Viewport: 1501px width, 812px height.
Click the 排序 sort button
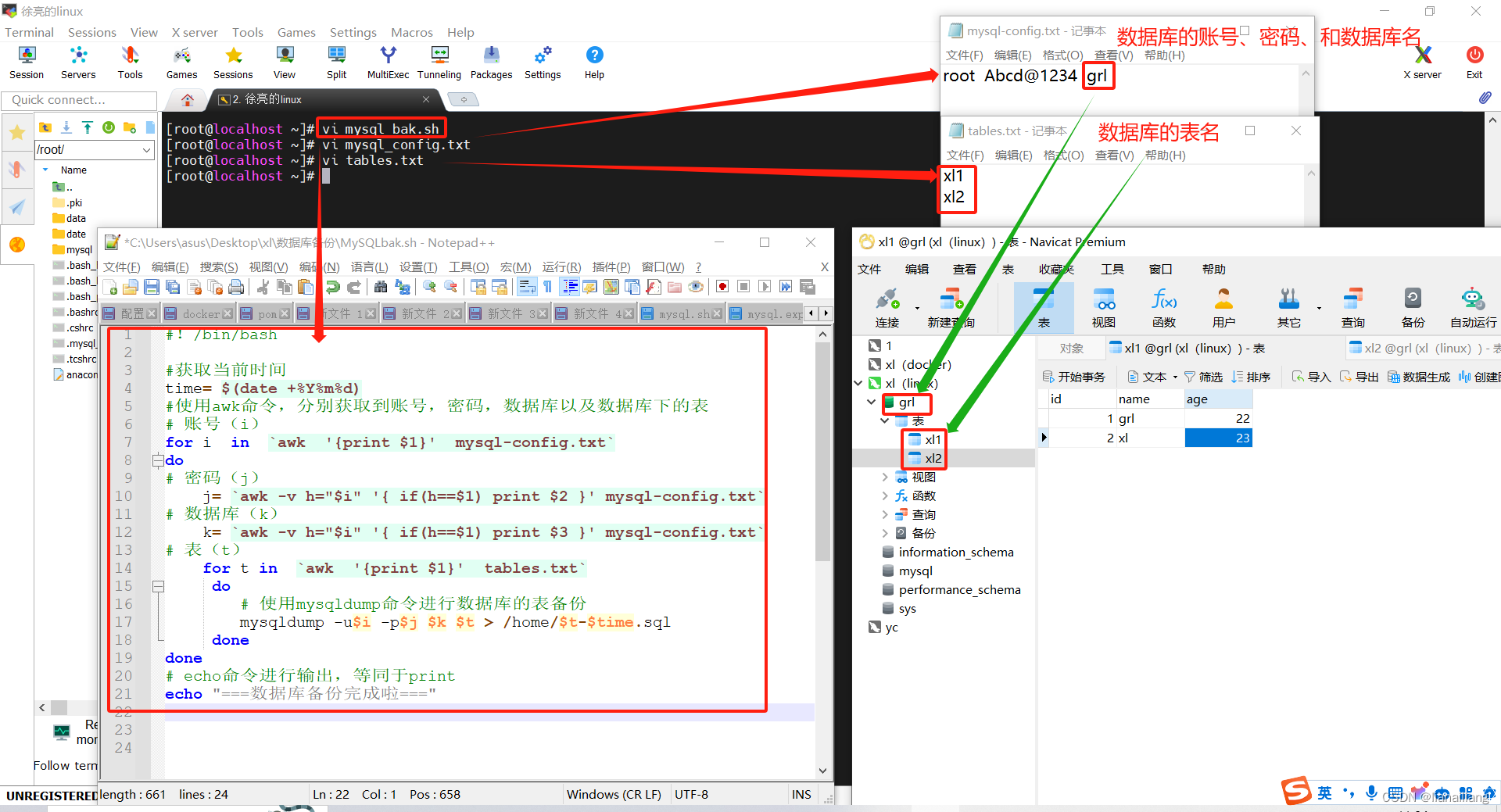point(1251,377)
